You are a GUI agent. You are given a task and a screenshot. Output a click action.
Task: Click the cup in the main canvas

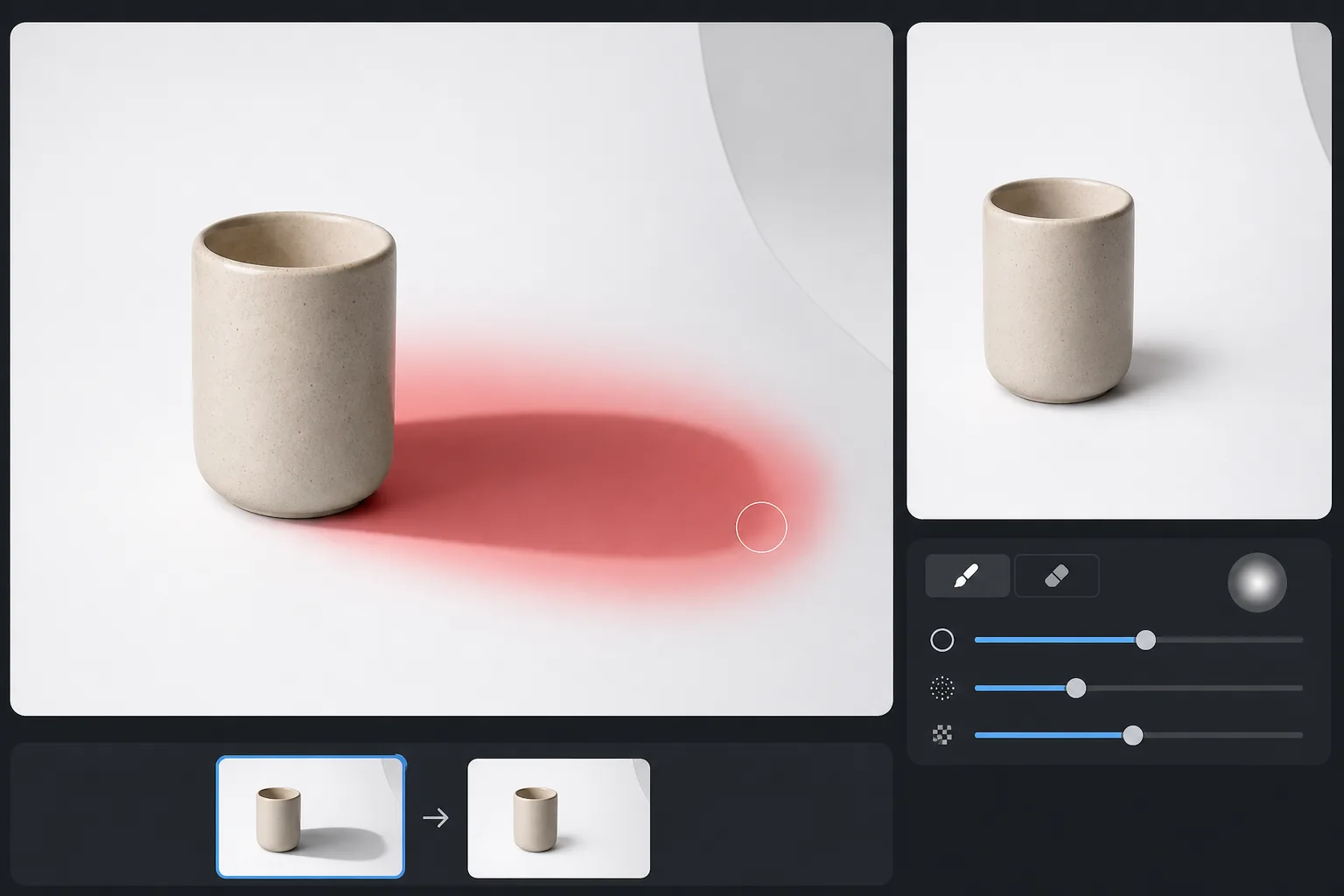pos(294,364)
